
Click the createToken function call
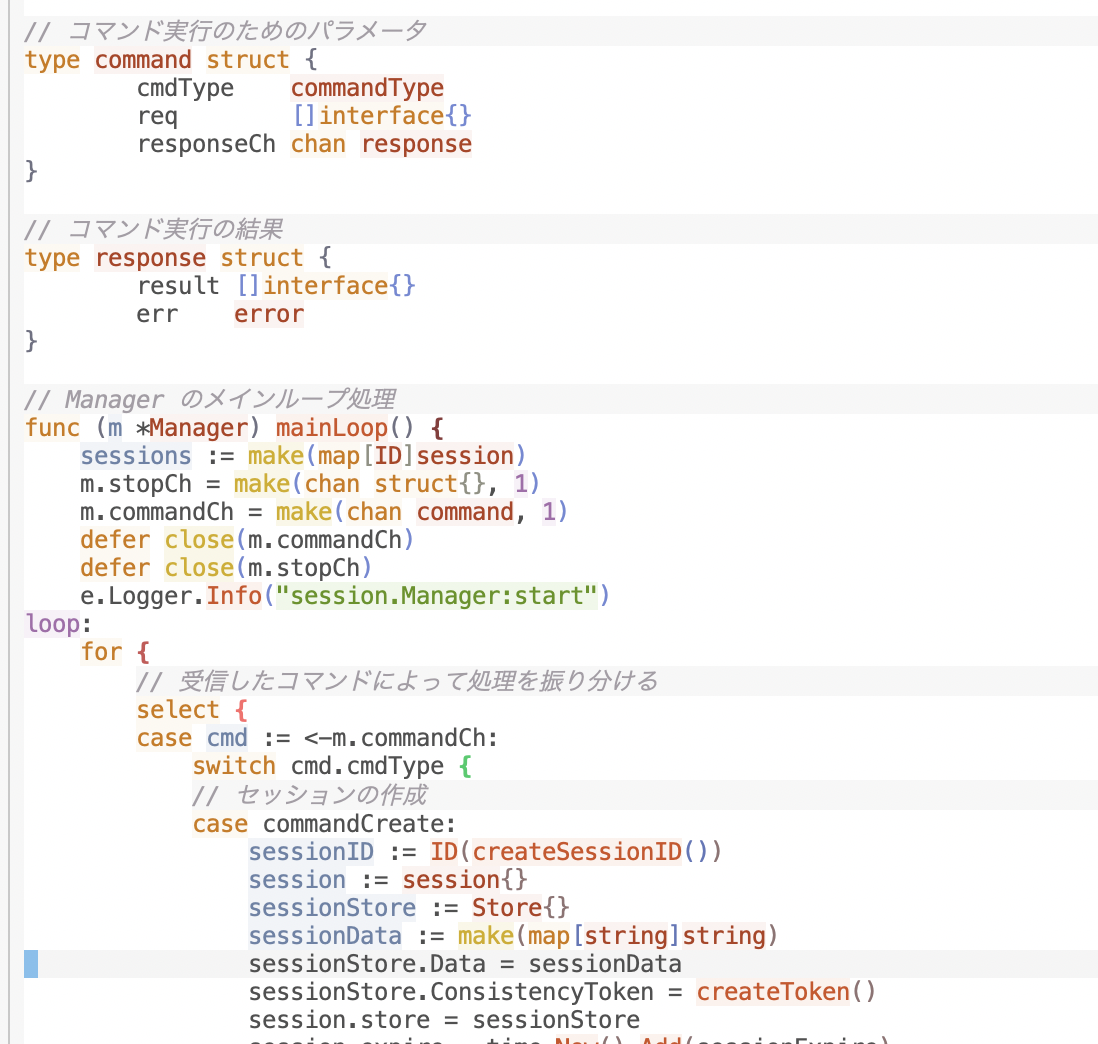point(773,992)
